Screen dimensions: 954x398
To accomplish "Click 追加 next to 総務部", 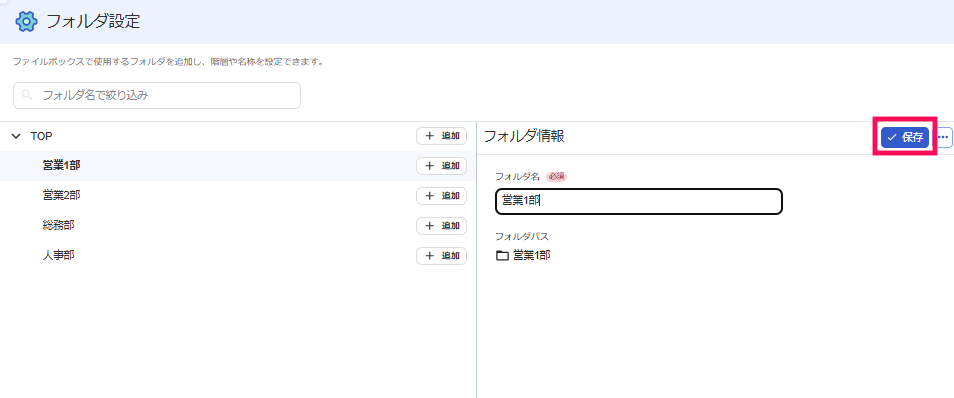I will pyautogui.click(x=441, y=226).
